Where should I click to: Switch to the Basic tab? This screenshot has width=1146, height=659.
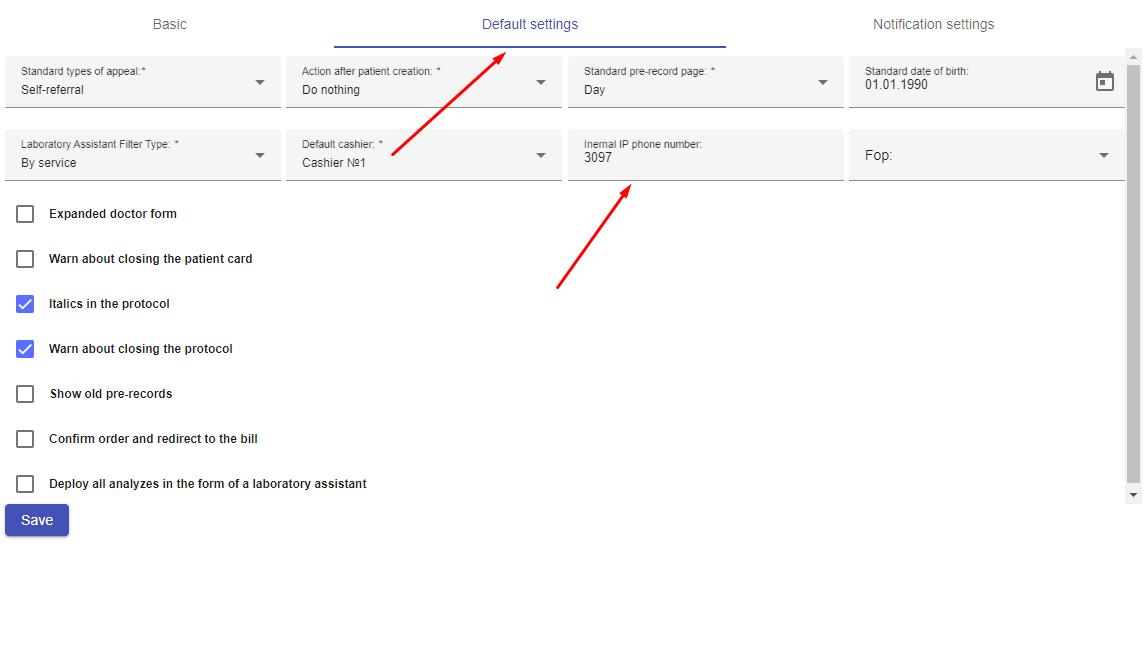click(169, 24)
